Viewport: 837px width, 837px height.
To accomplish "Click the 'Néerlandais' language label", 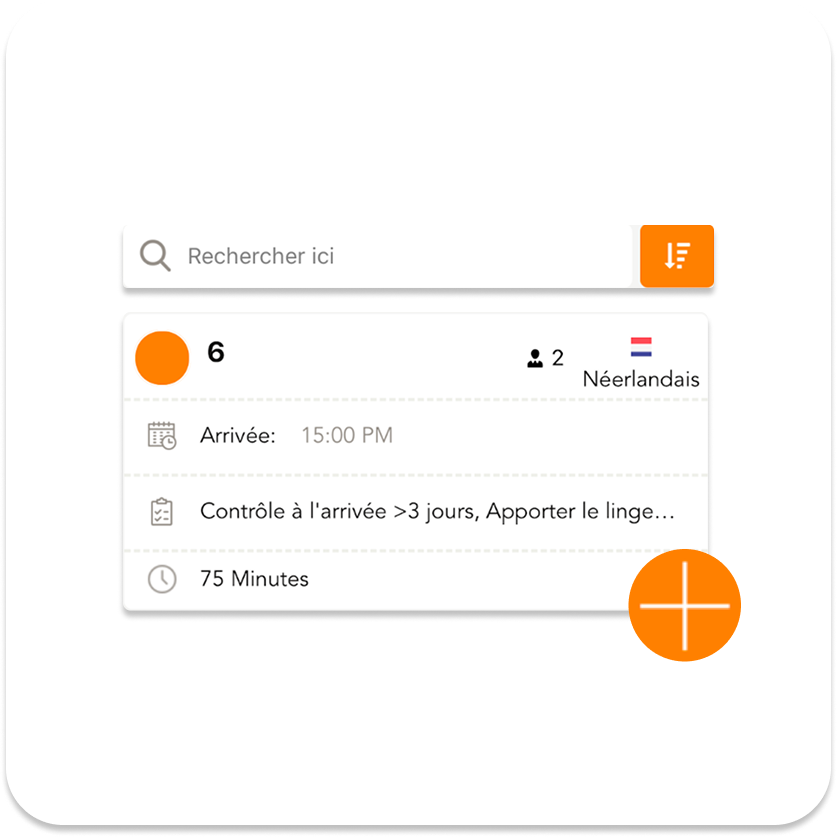I will [x=641, y=379].
